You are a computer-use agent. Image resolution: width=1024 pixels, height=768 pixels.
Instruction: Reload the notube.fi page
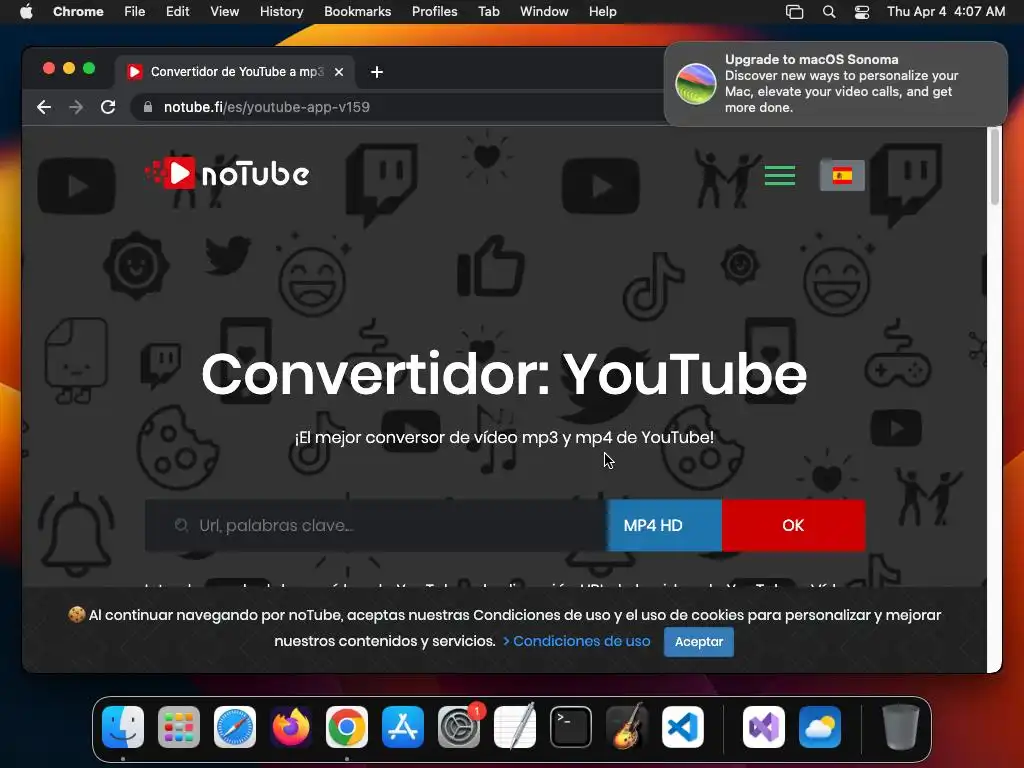108,107
